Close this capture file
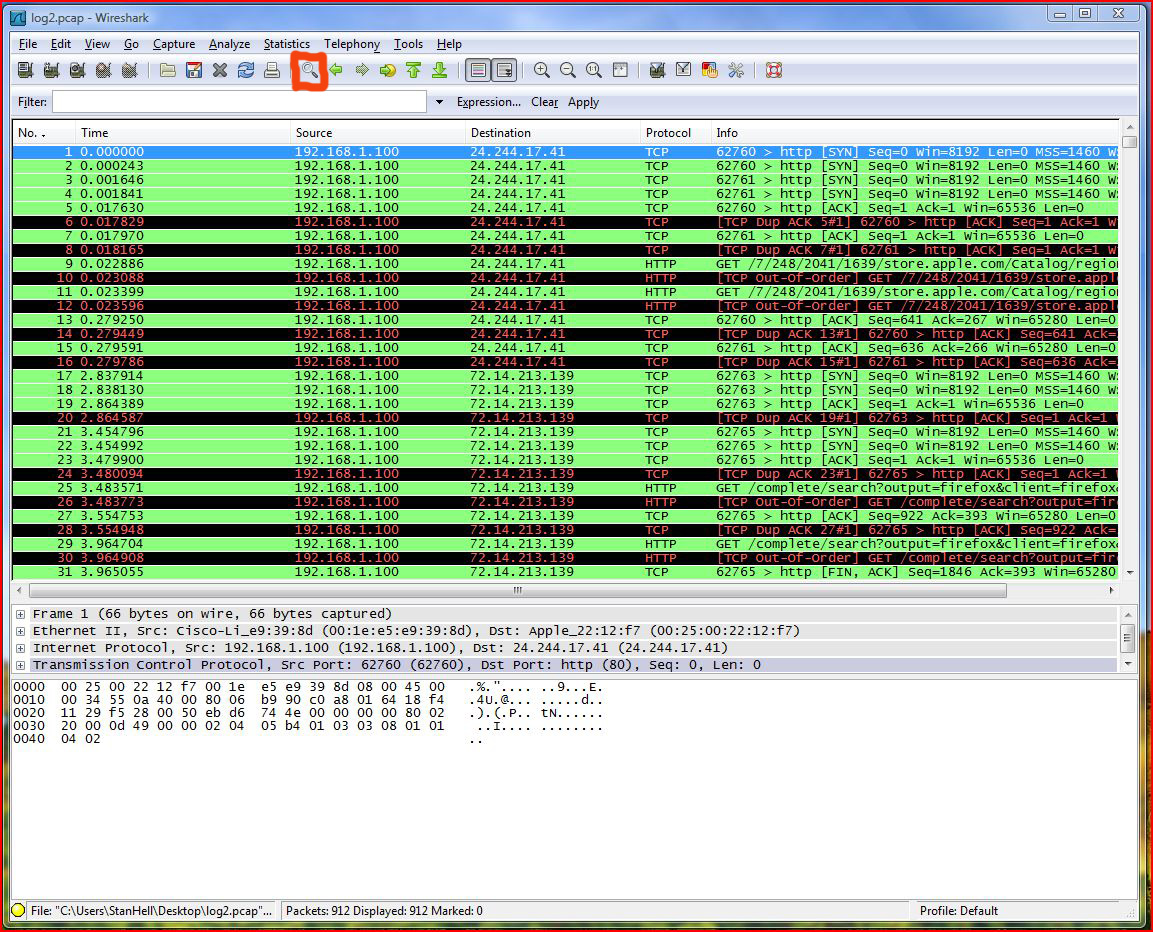 tap(220, 71)
